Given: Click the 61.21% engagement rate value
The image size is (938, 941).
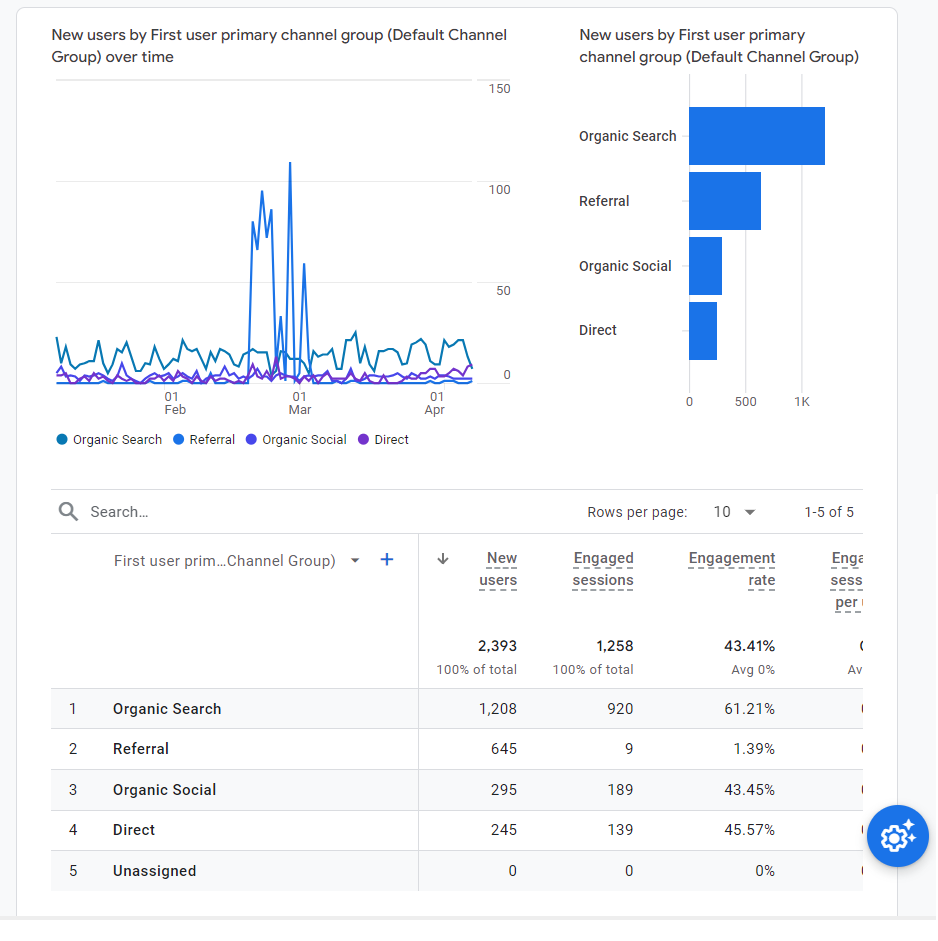Looking at the screenshot, I should click(750, 709).
